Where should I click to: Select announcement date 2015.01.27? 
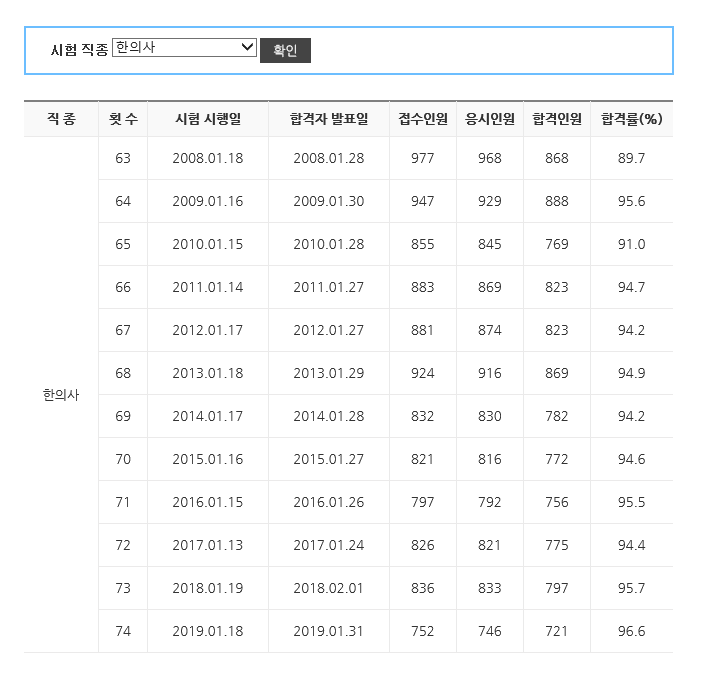click(x=329, y=459)
